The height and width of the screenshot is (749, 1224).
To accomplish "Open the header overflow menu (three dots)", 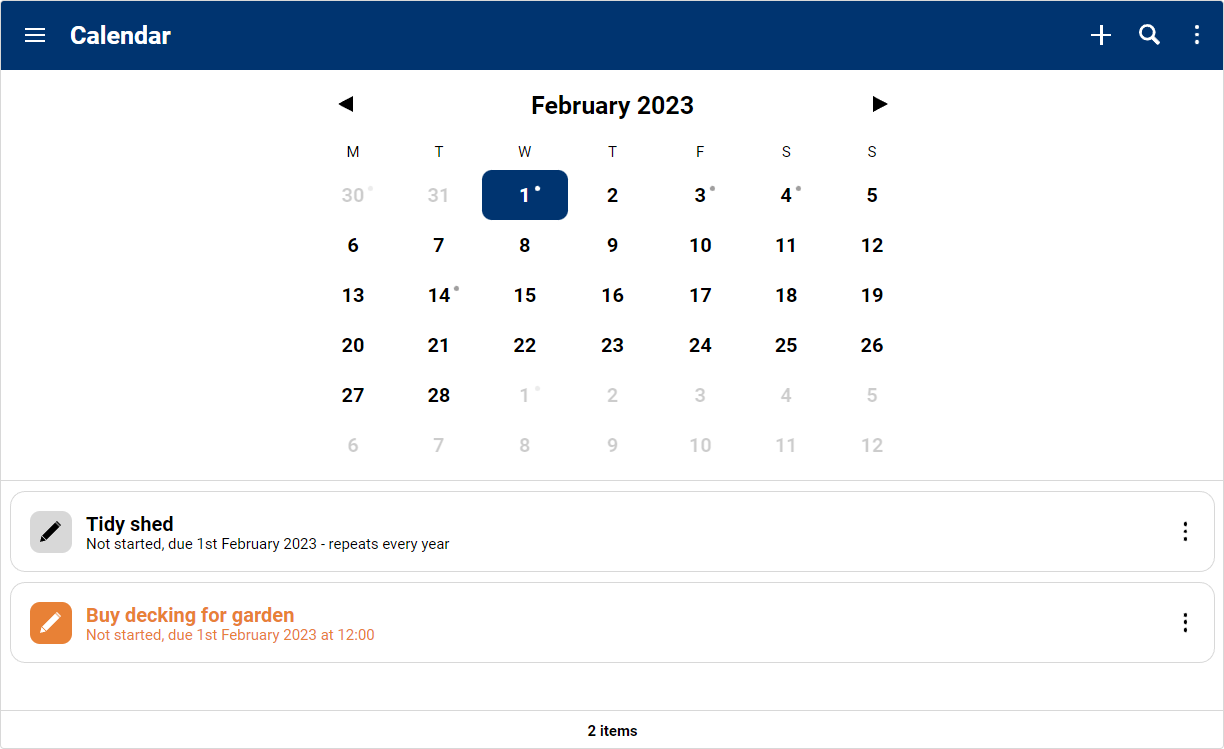I will click(1197, 36).
